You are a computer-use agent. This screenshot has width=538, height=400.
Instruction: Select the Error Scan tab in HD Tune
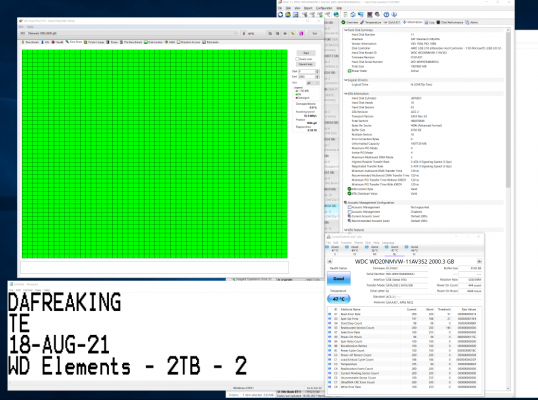74,42
